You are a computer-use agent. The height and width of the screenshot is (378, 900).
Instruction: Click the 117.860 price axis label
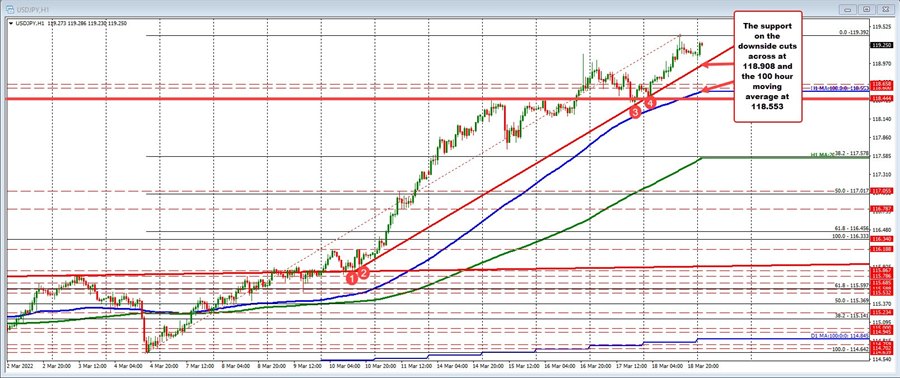[882, 138]
